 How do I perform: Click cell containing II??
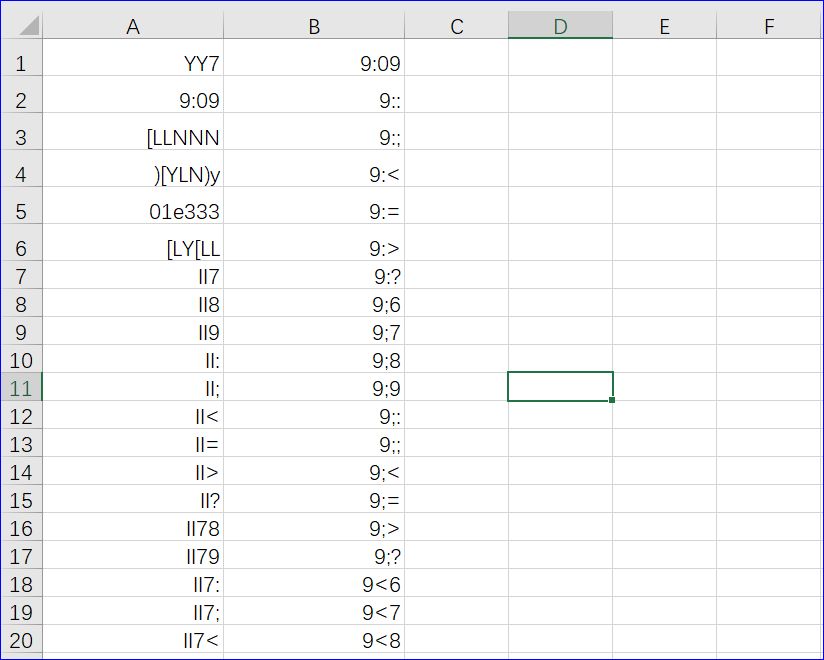tap(133, 500)
